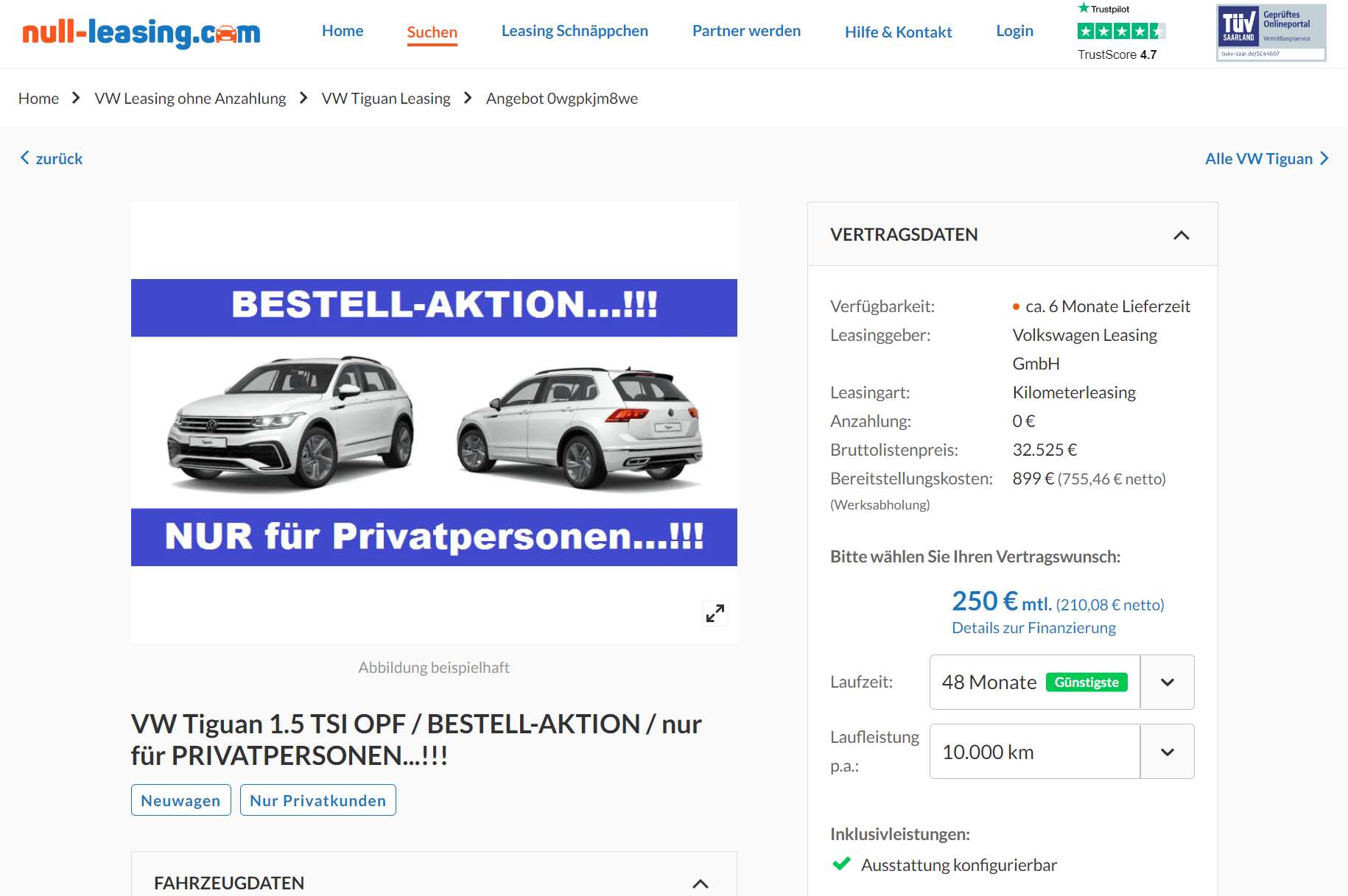Click the Tiguan BESTELL-AKTION car image

pyautogui.click(x=434, y=422)
